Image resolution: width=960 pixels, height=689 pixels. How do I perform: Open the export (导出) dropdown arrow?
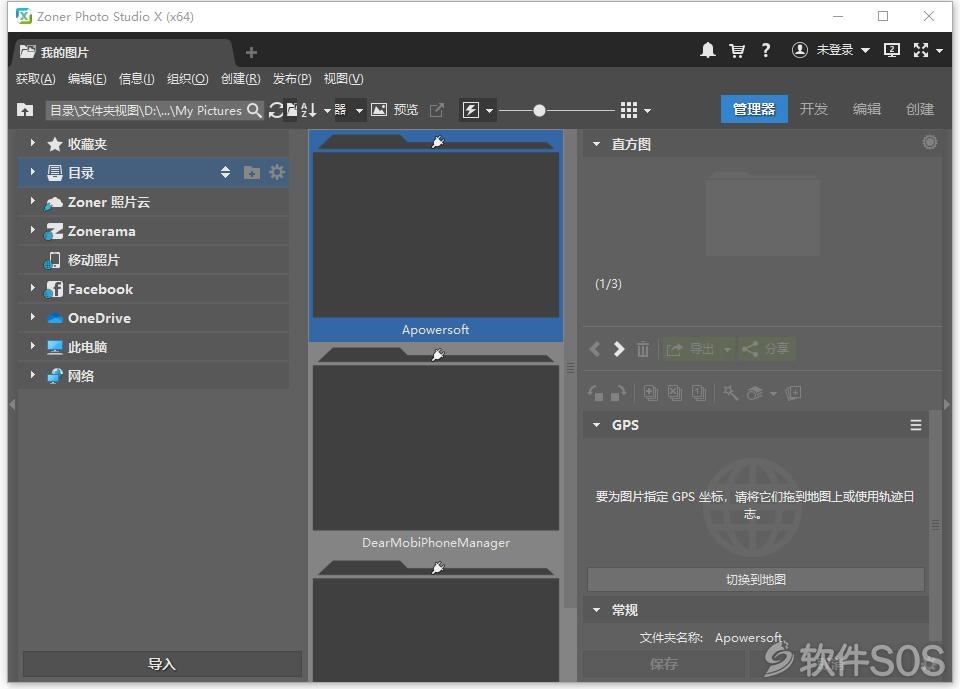(x=727, y=350)
